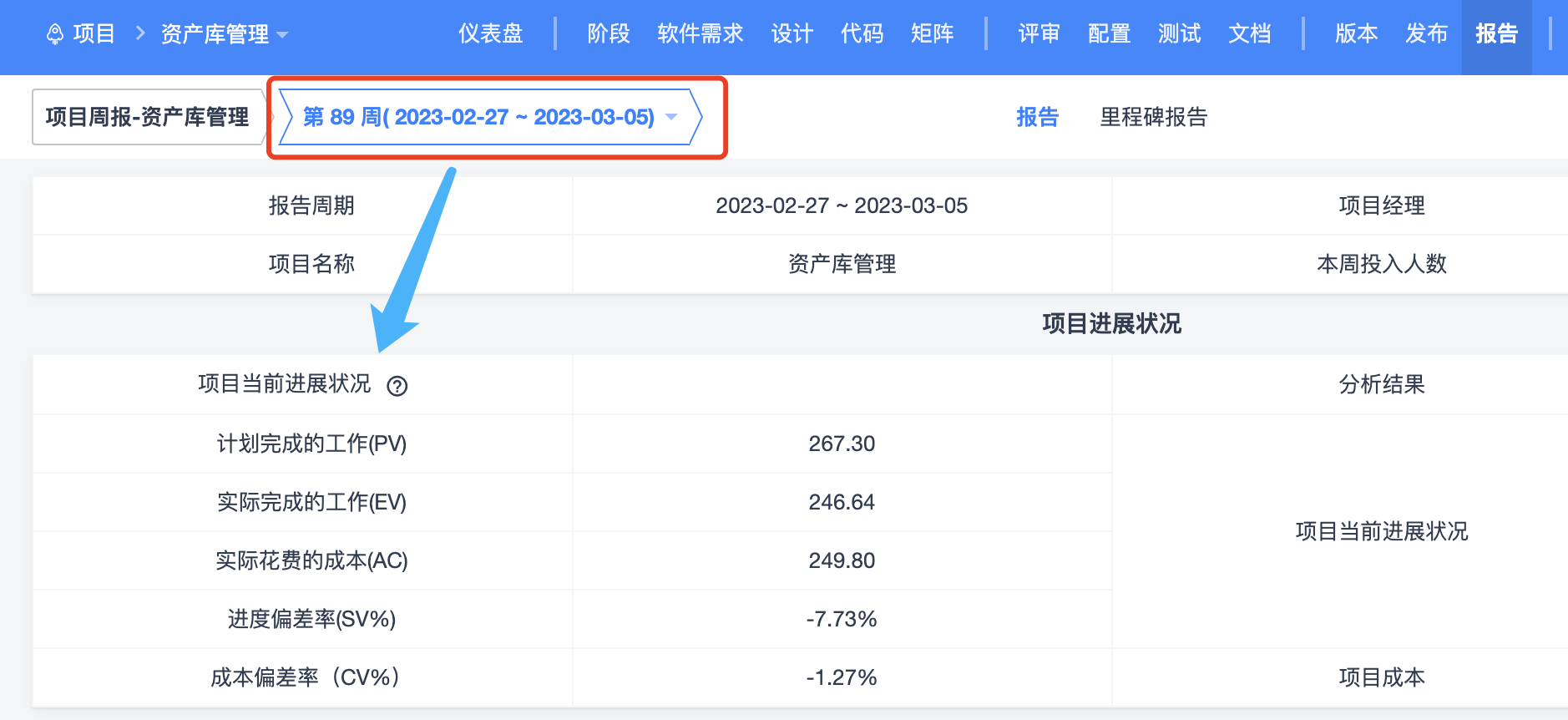The image size is (1568, 720).
Task: Open the 文档 menu item
Action: click(x=1249, y=33)
